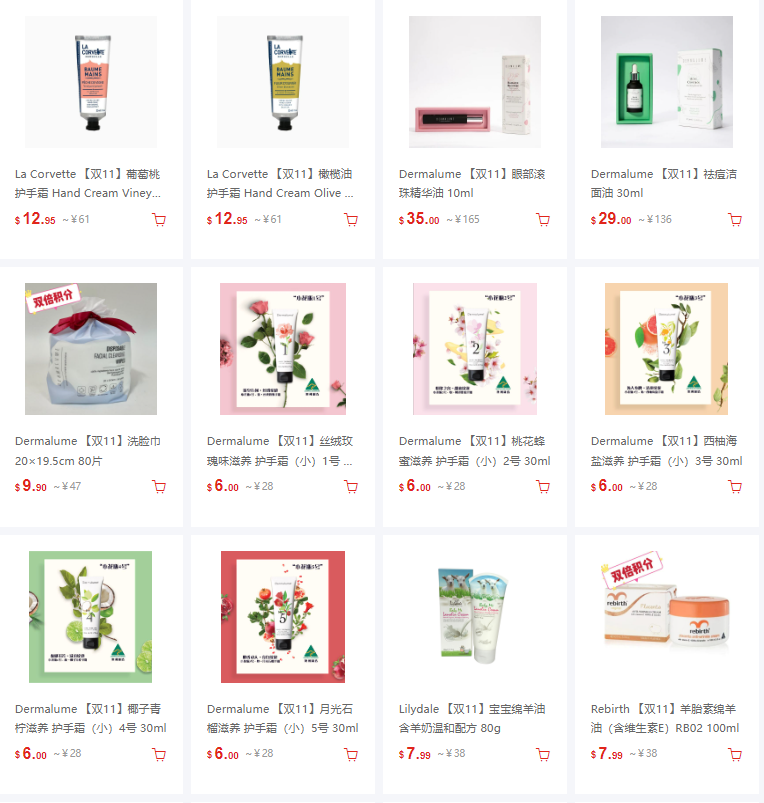The height and width of the screenshot is (803, 764).
Task: Add Dermalume 2号 桃花蜂蜜 hand cream to cart
Action: 543,487
